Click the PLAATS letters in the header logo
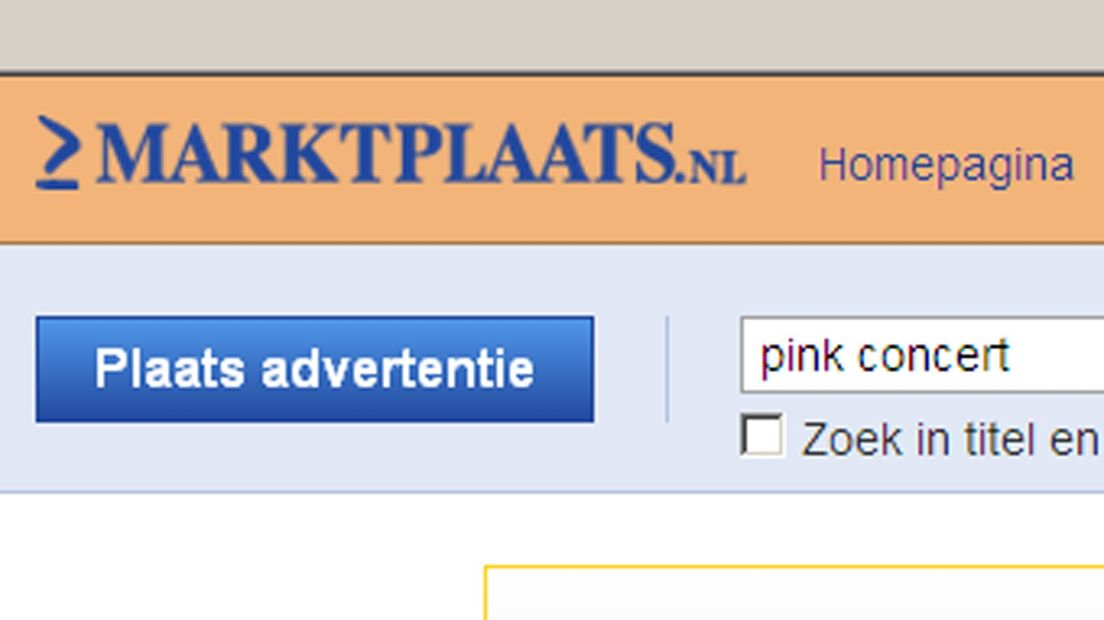The image size is (1104, 620). [537, 153]
